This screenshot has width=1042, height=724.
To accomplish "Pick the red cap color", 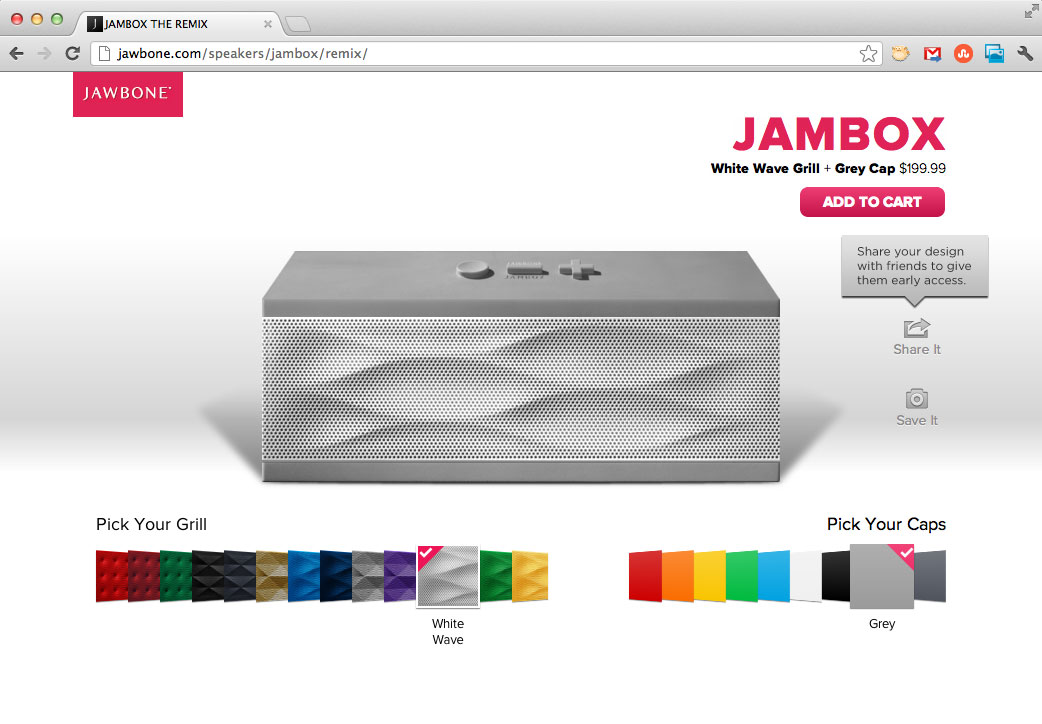I will point(645,576).
